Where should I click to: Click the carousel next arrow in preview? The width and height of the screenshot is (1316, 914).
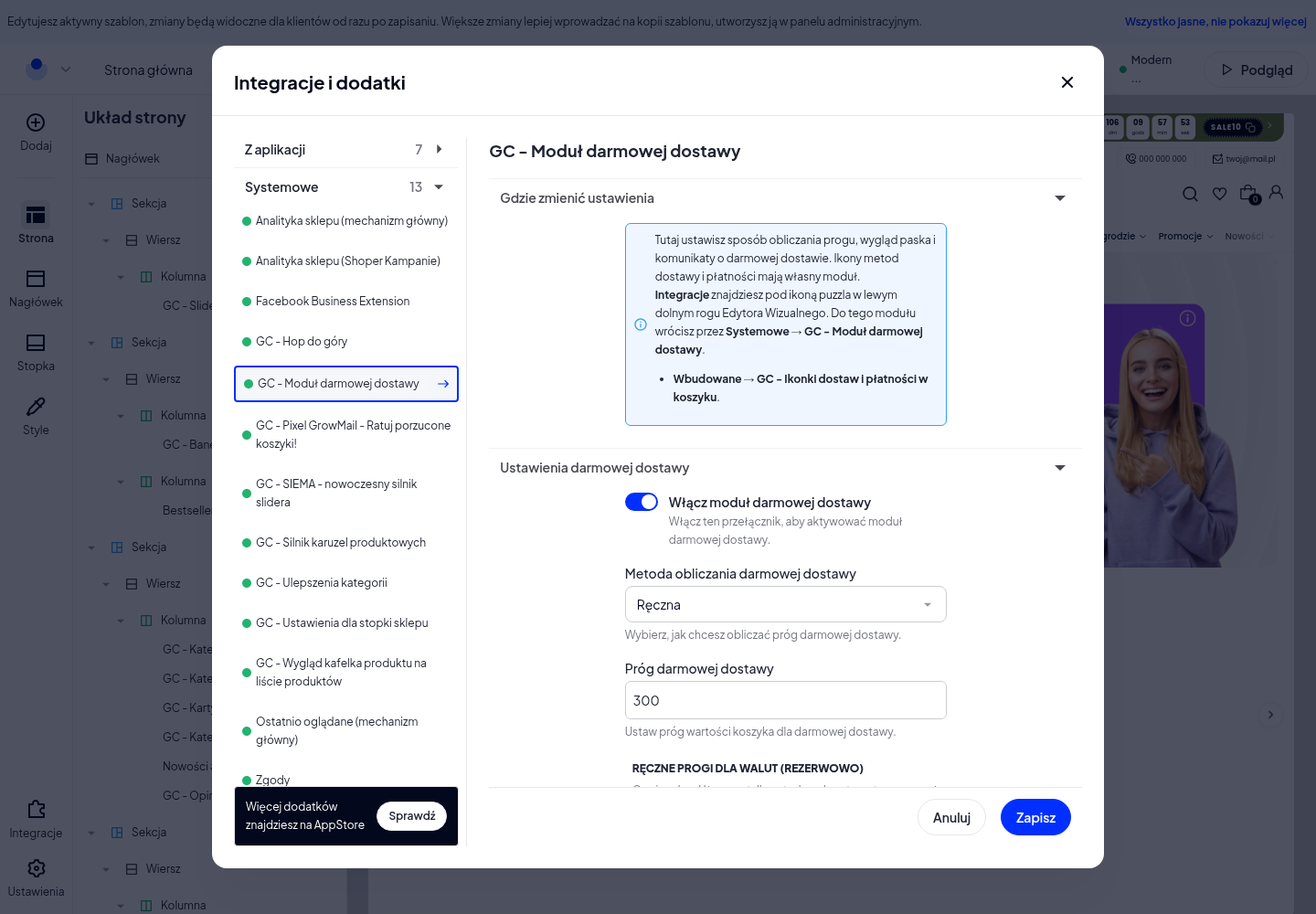(1270, 715)
